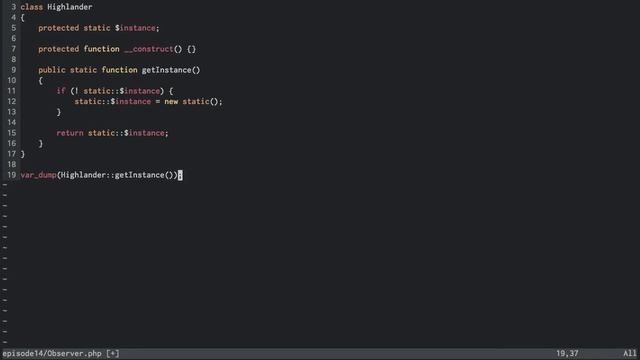This screenshot has height=360, width=640.
Task: Click the $instance property declaration on line 5
Action: coord(135,28)
